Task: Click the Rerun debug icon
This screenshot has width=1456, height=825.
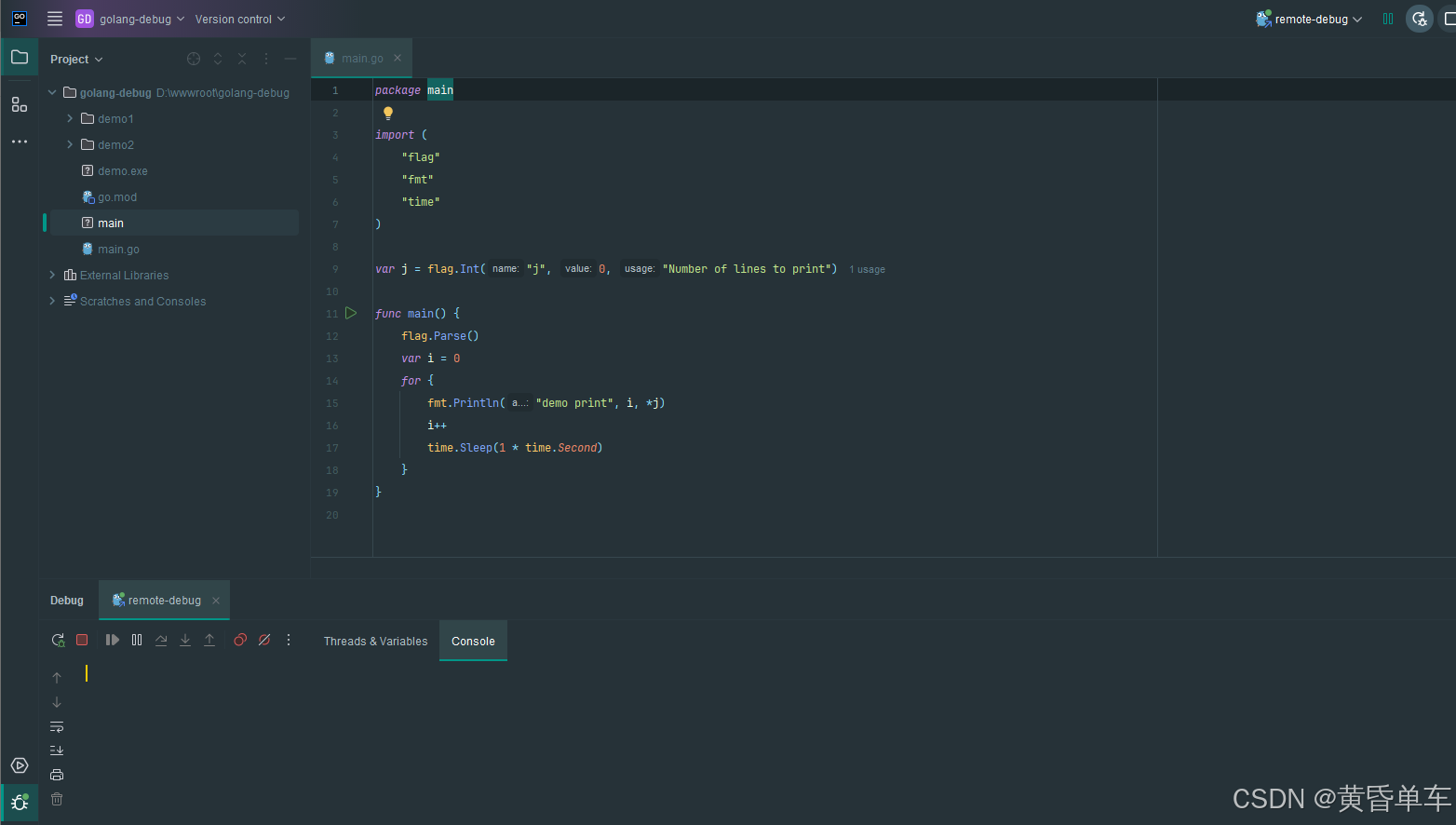Action: click(58, 640)
